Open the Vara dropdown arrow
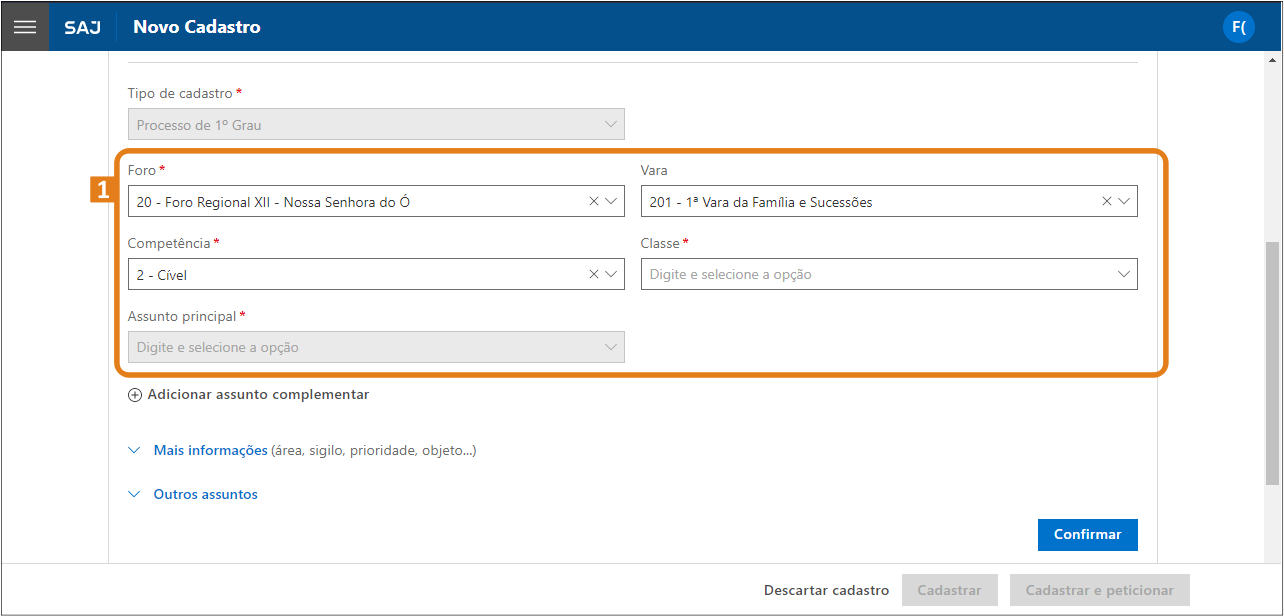 point(1124,201)
